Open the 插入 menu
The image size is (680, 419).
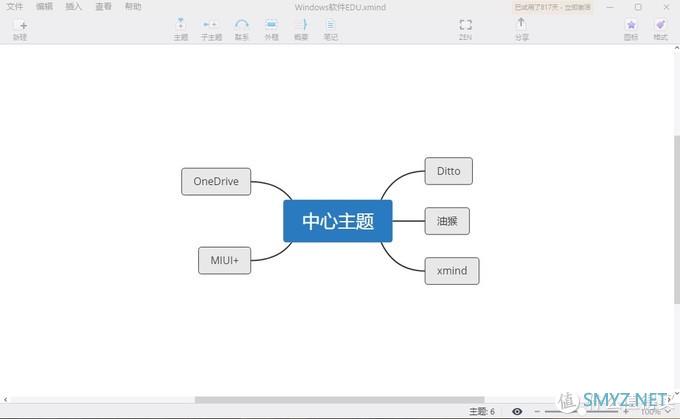click(73, 7)
